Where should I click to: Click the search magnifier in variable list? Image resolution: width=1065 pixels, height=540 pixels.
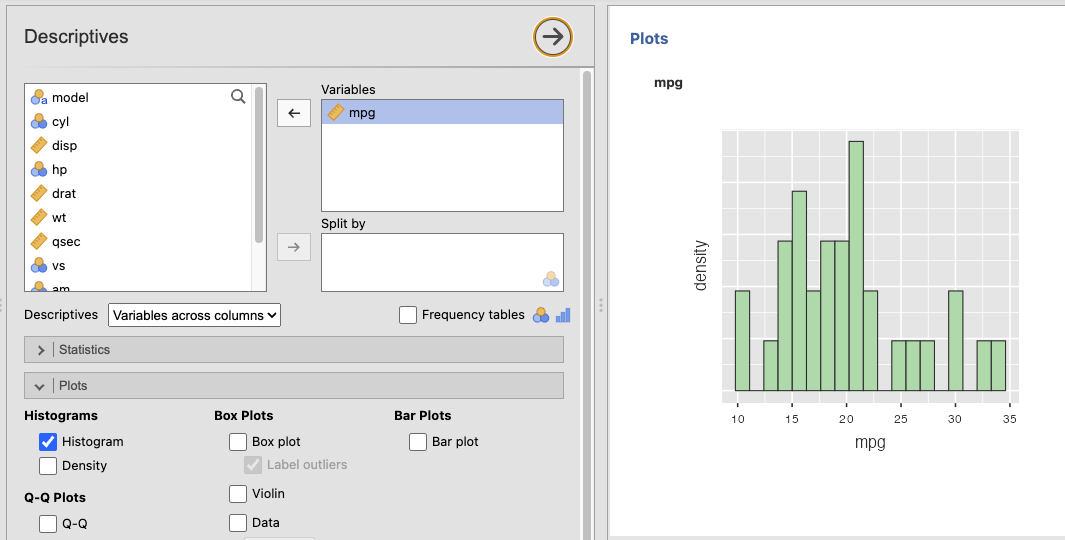[x=238, y=97]
